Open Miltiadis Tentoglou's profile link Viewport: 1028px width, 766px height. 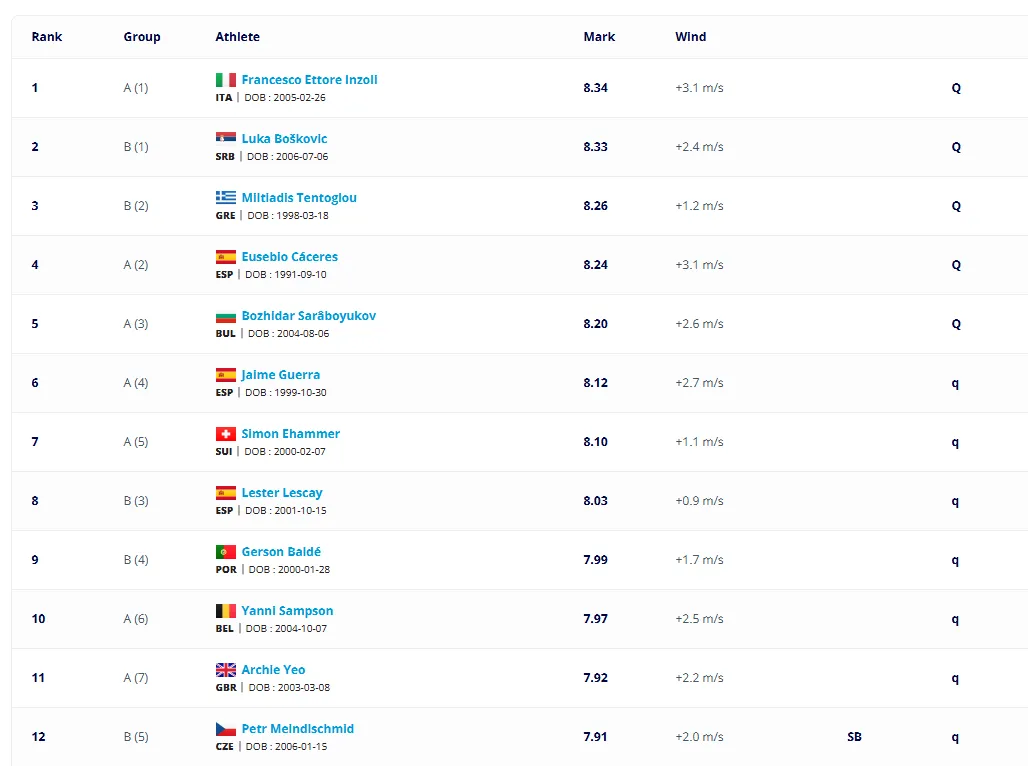coord(299,197)
